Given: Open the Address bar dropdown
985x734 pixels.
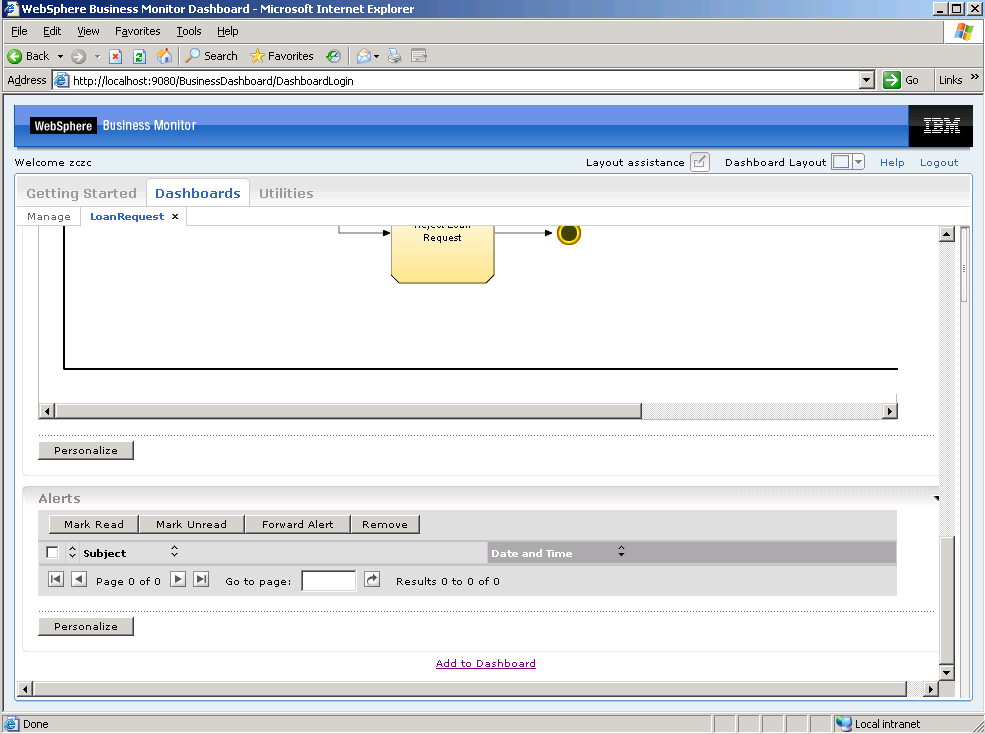Looking at the screenshot, I should 867,80.
